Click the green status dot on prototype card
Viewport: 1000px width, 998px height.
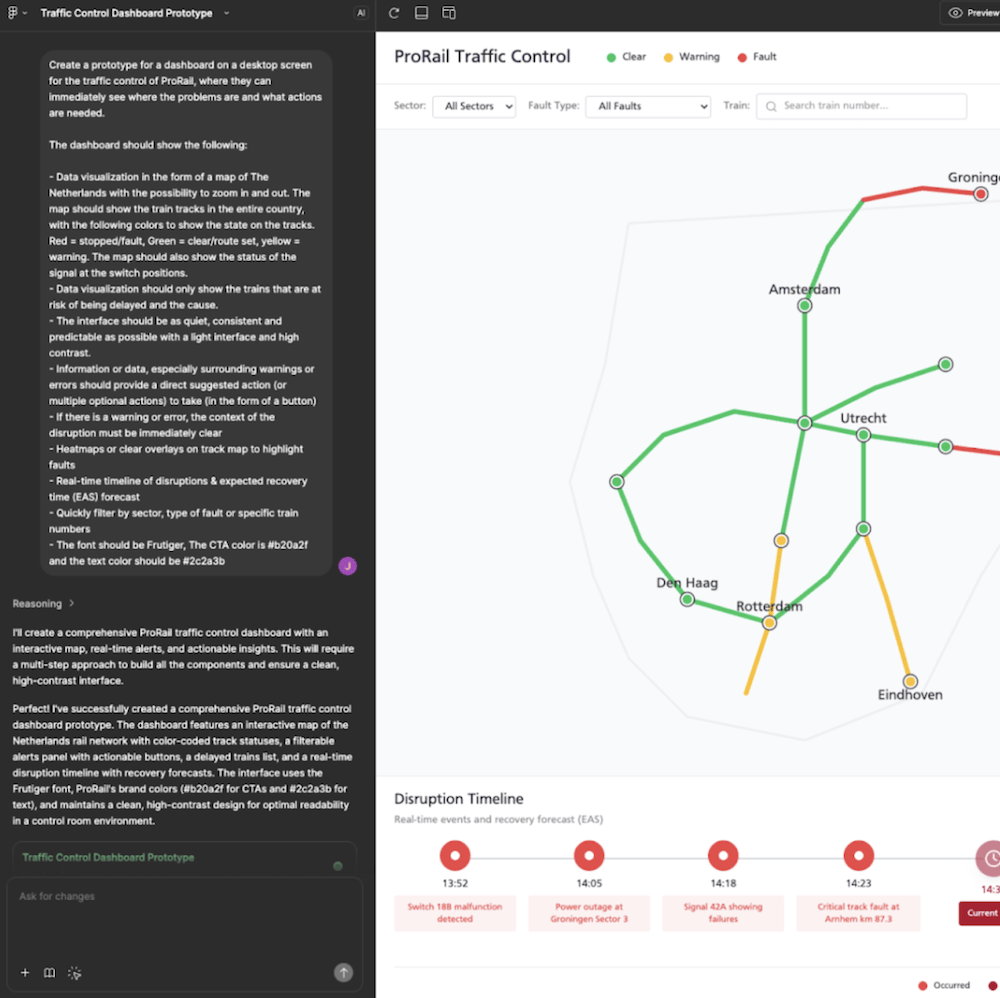(338, 865)
